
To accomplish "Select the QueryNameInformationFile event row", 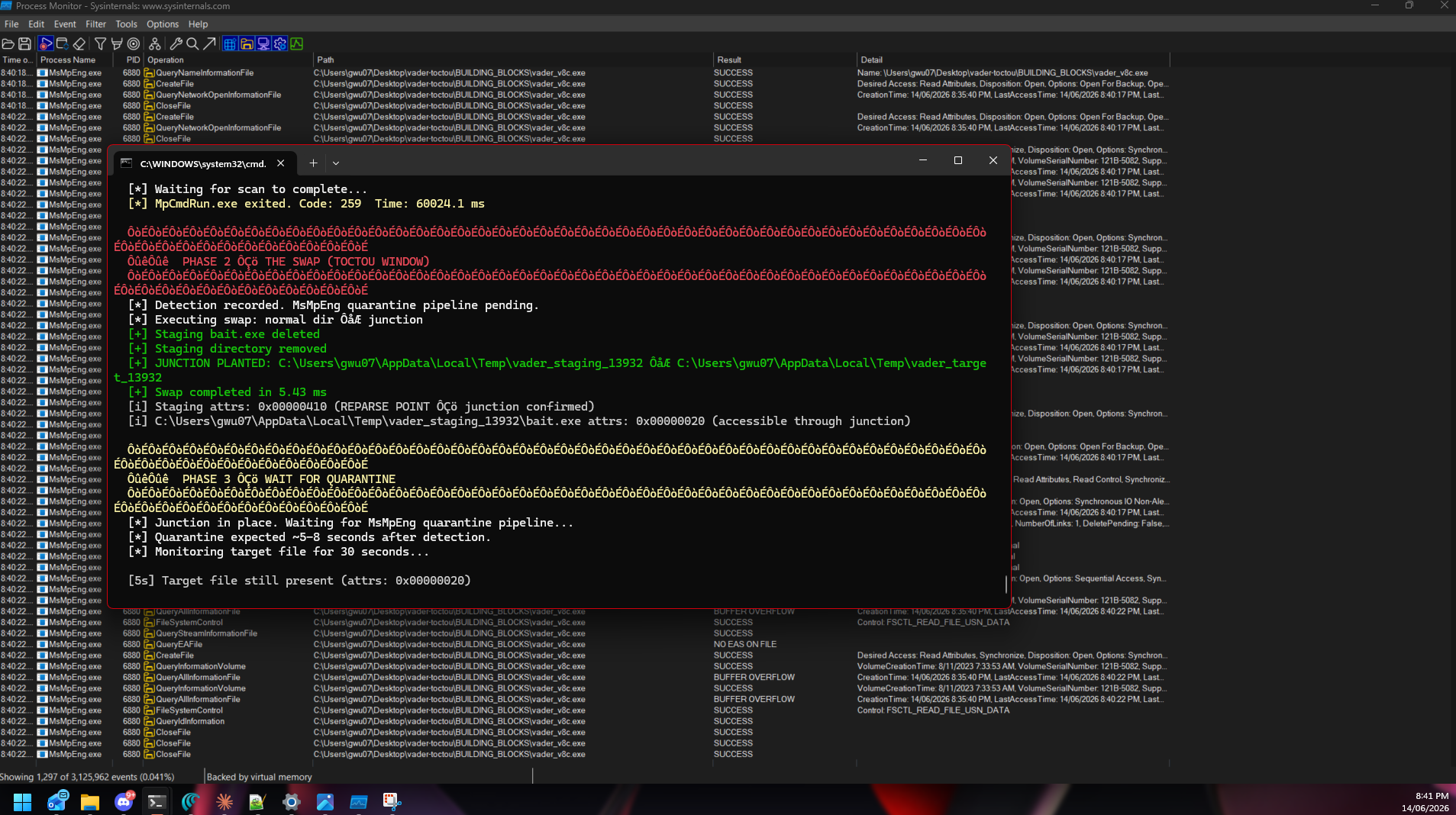I will tap(584, 72).
